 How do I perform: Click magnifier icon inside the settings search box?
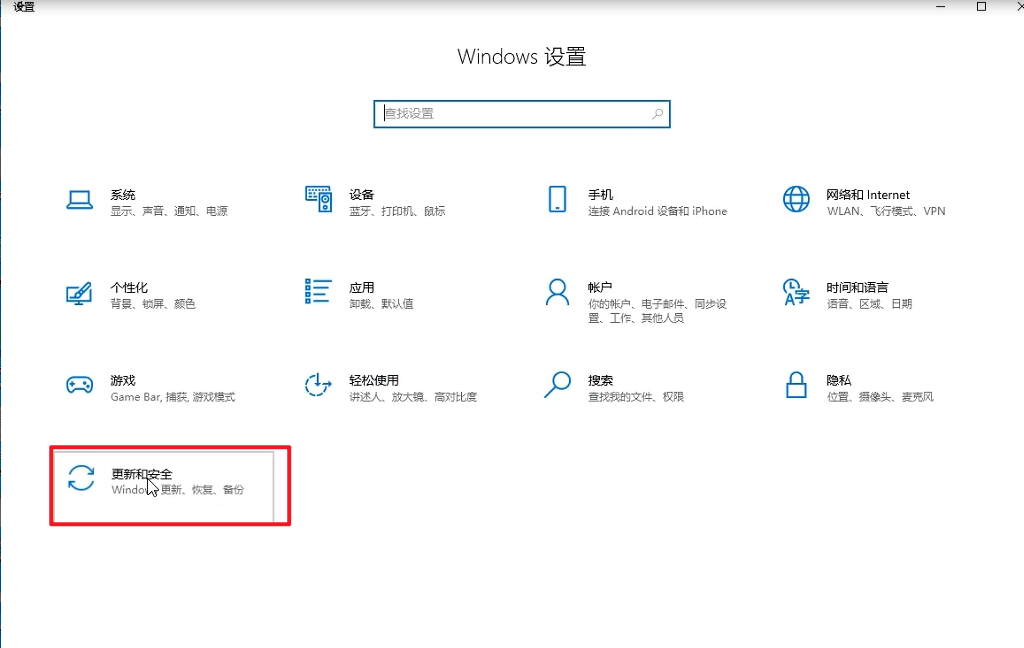[x=657, y=114]
